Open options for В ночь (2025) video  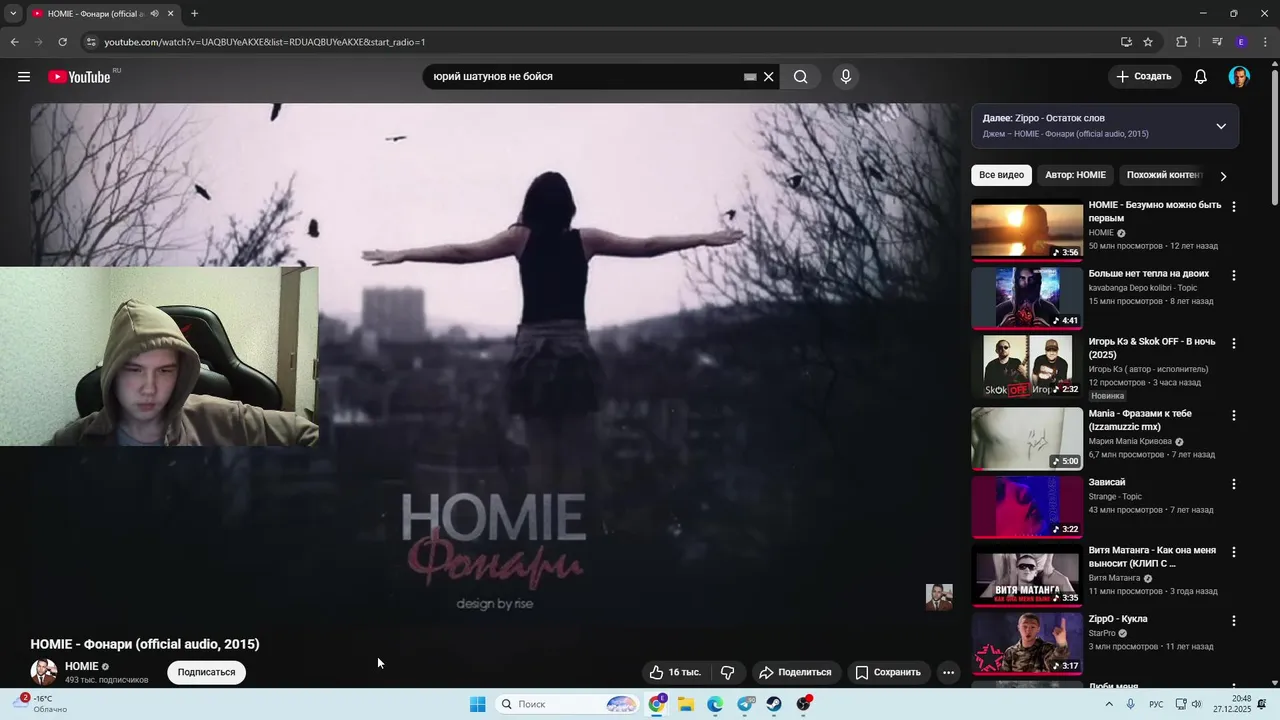pos(1233,343)
